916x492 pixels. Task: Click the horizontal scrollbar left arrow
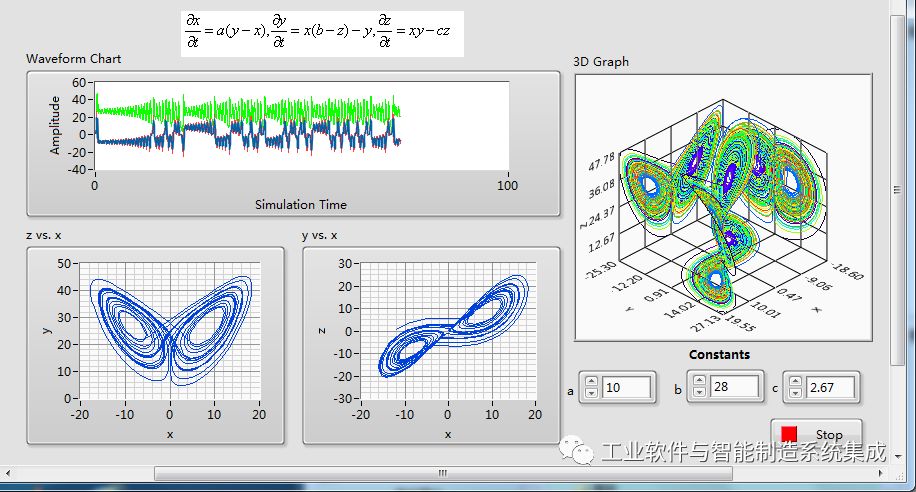click(x=8, y=473)
